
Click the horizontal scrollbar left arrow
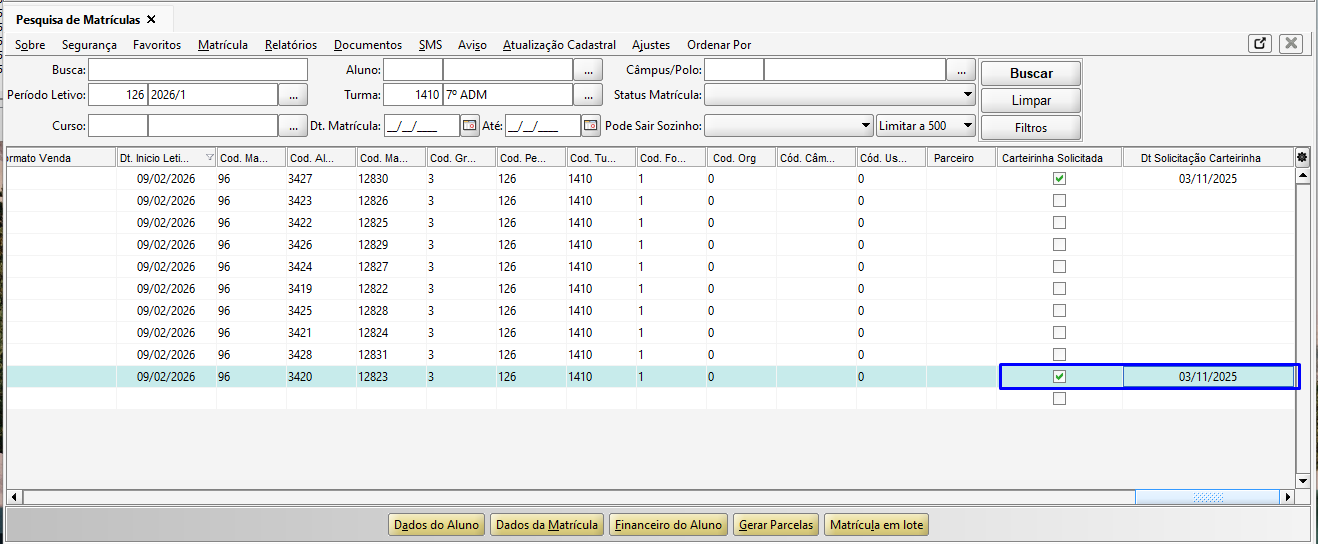point(14,496)
